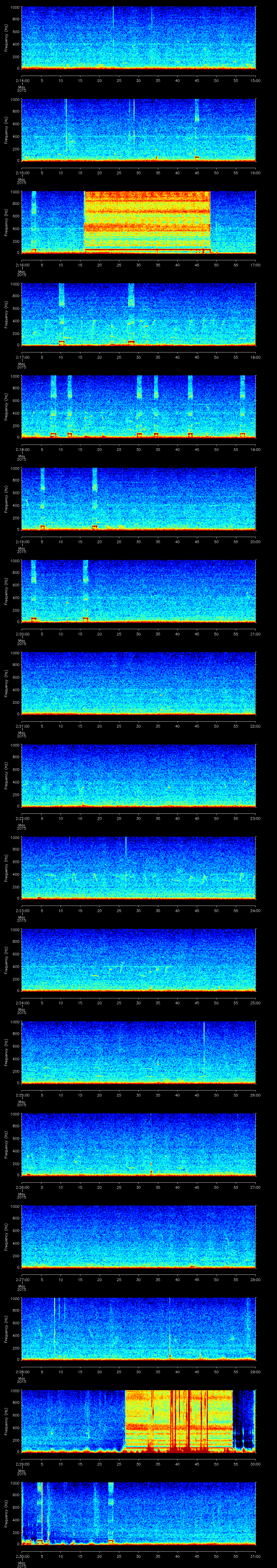Image resolution: width=277 pixels, height=1568 pixels.
Task: Open the spectrogram panel starting at 2:20:00
Action: click(138, 591)
